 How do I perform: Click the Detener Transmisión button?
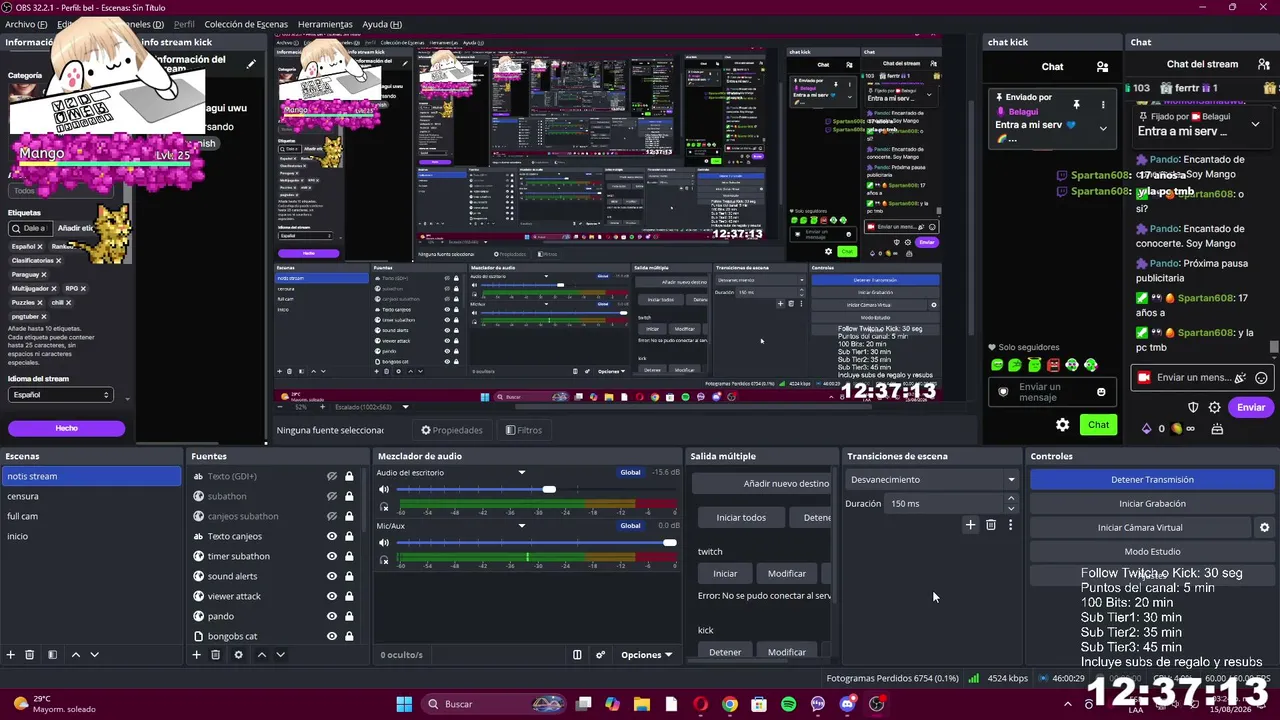tap(1152, 480)
